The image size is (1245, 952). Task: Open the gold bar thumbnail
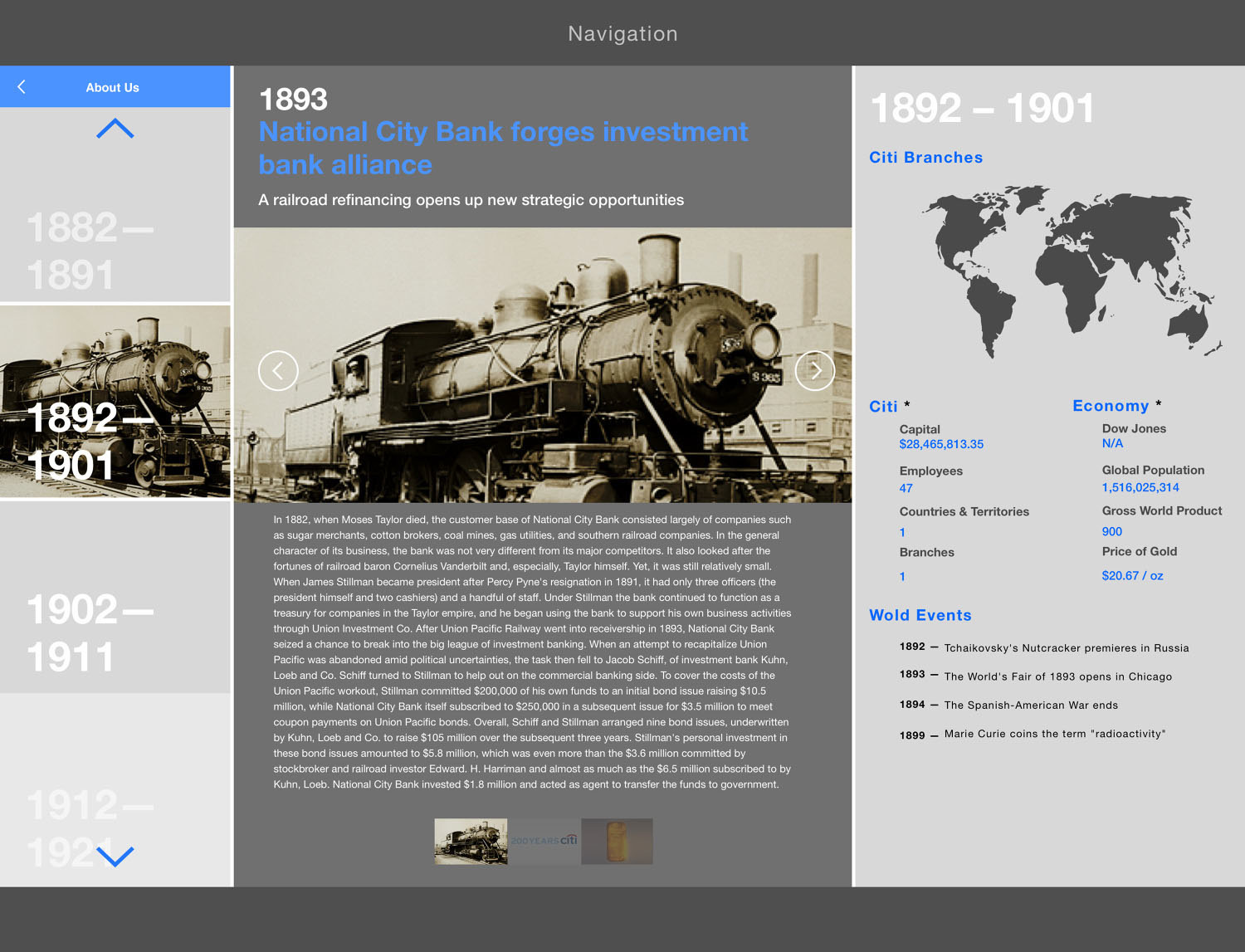tap(617, 841)
